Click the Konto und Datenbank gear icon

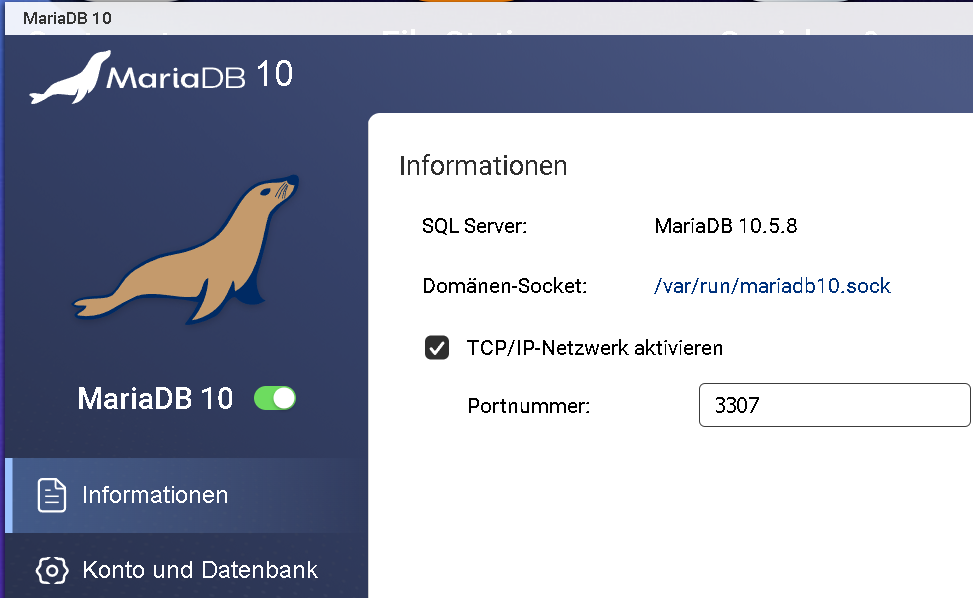[52, 570]
